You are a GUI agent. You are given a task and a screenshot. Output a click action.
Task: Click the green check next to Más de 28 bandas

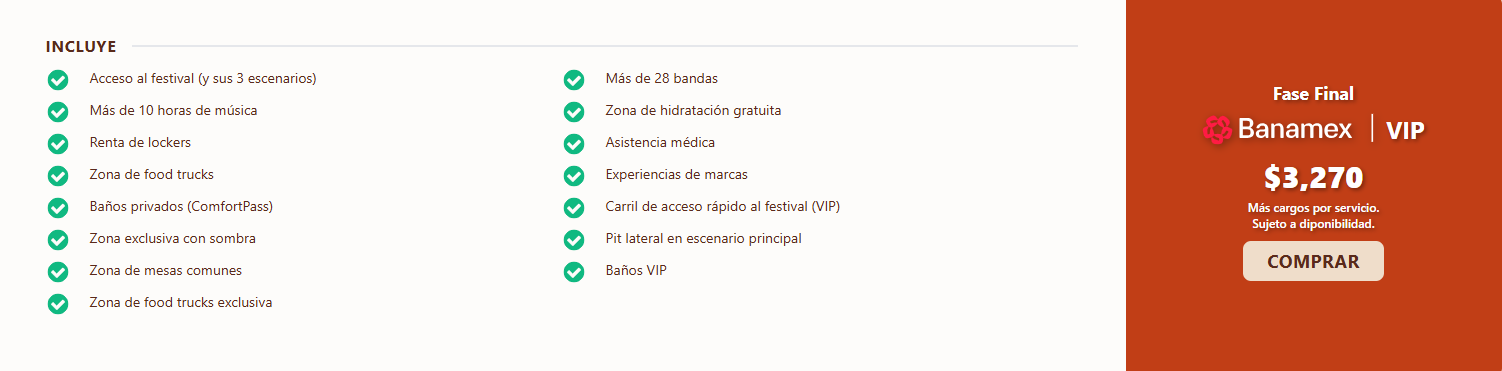click(x=574, y=79)
